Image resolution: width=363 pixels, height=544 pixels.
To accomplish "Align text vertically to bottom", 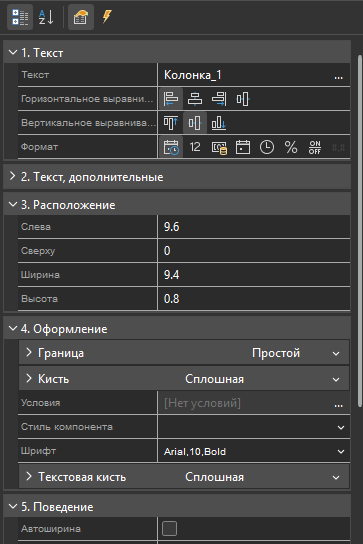I will [x=219, y=123].
